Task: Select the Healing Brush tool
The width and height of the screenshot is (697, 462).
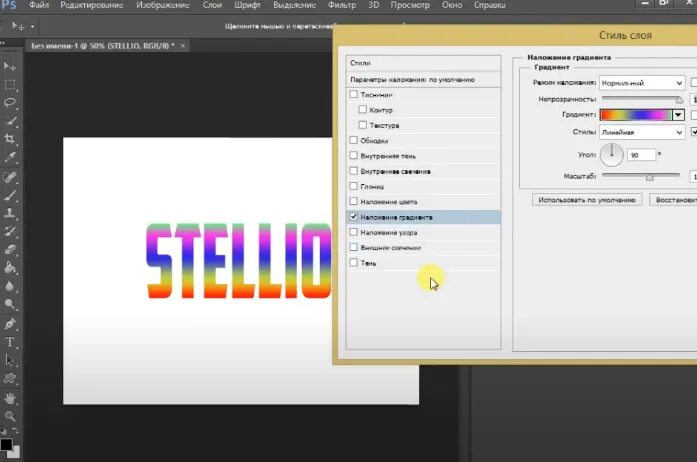Action: point(10,177)
